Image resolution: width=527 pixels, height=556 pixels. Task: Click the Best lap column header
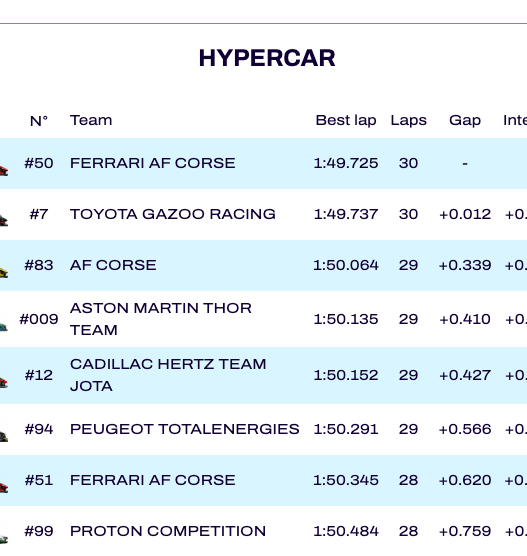tap(346, 121)
